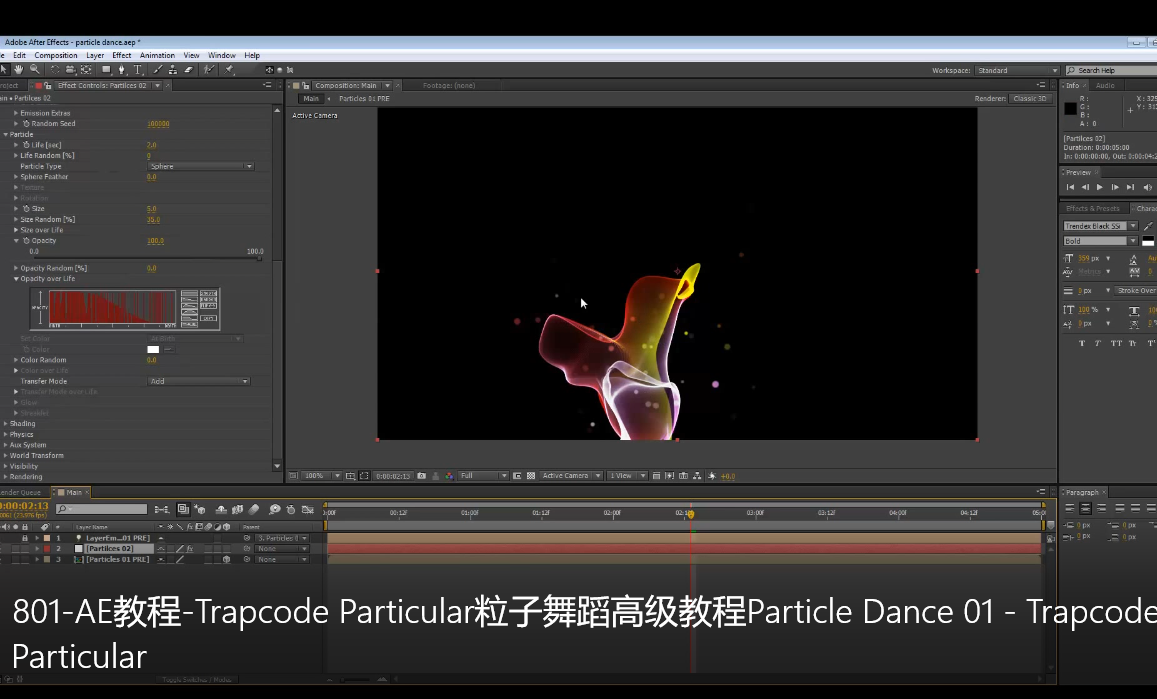Screen dimensions: 1157x699
Task: Open the Layer menu
Action: [95, 55]
